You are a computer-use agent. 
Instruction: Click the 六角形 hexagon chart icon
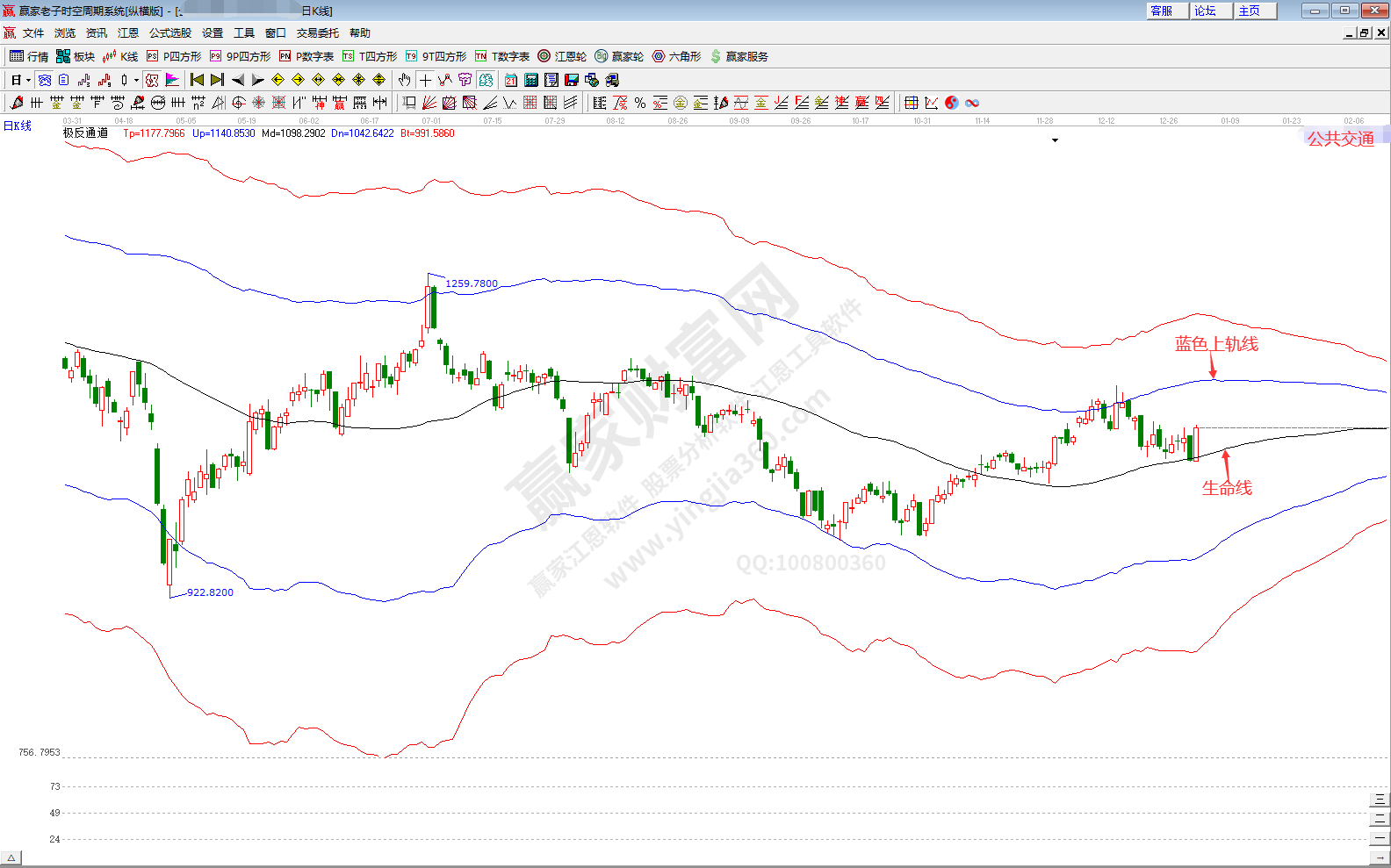click(676, 56)
